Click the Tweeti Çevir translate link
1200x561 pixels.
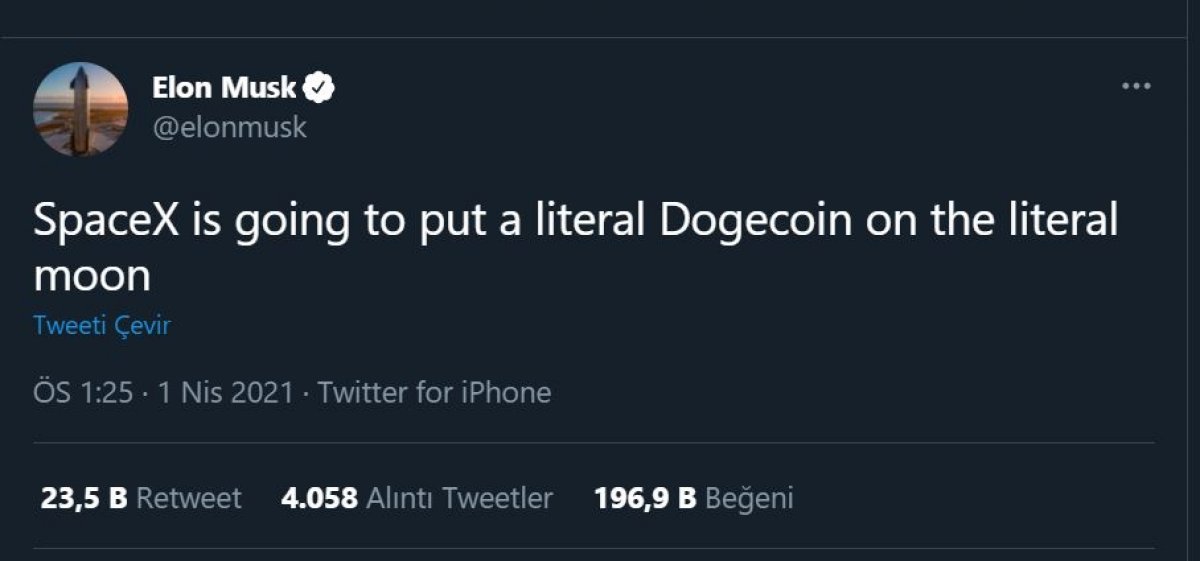[x=101, y=327]
